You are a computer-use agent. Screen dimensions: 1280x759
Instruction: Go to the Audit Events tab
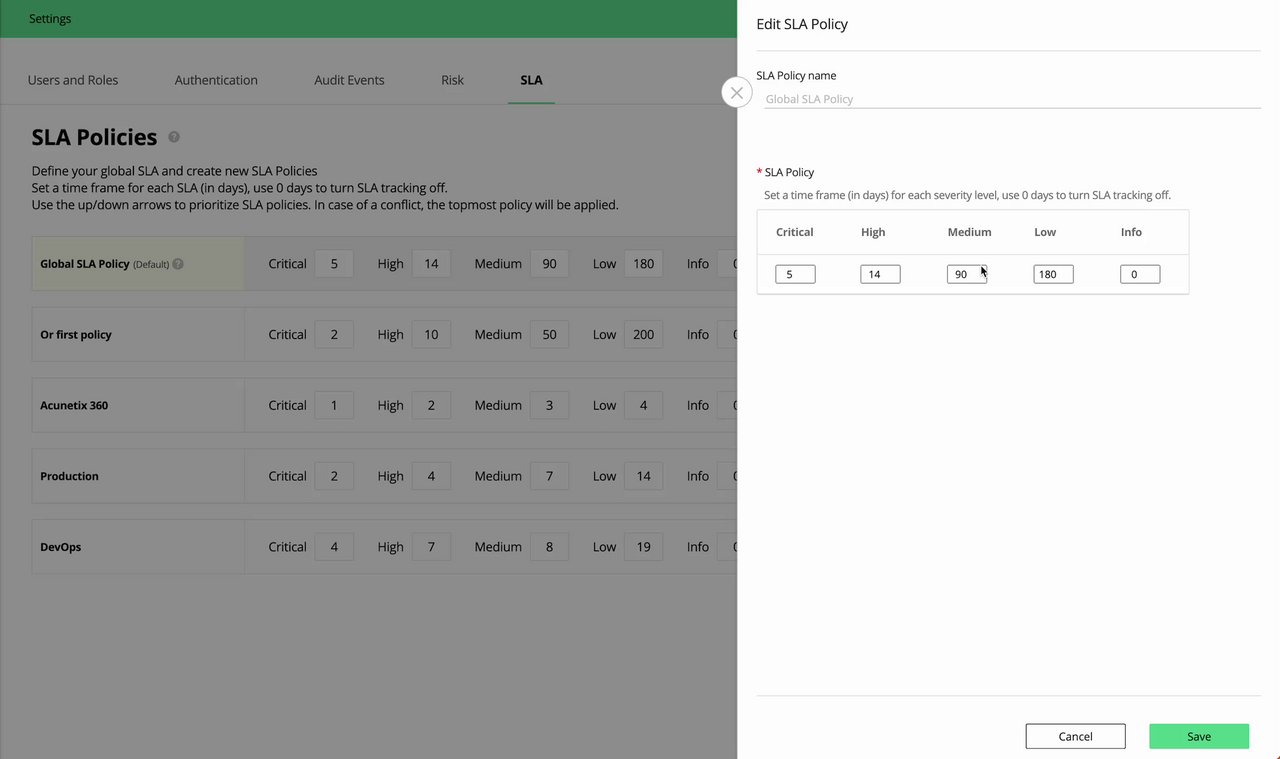click(x=349, y=80)
